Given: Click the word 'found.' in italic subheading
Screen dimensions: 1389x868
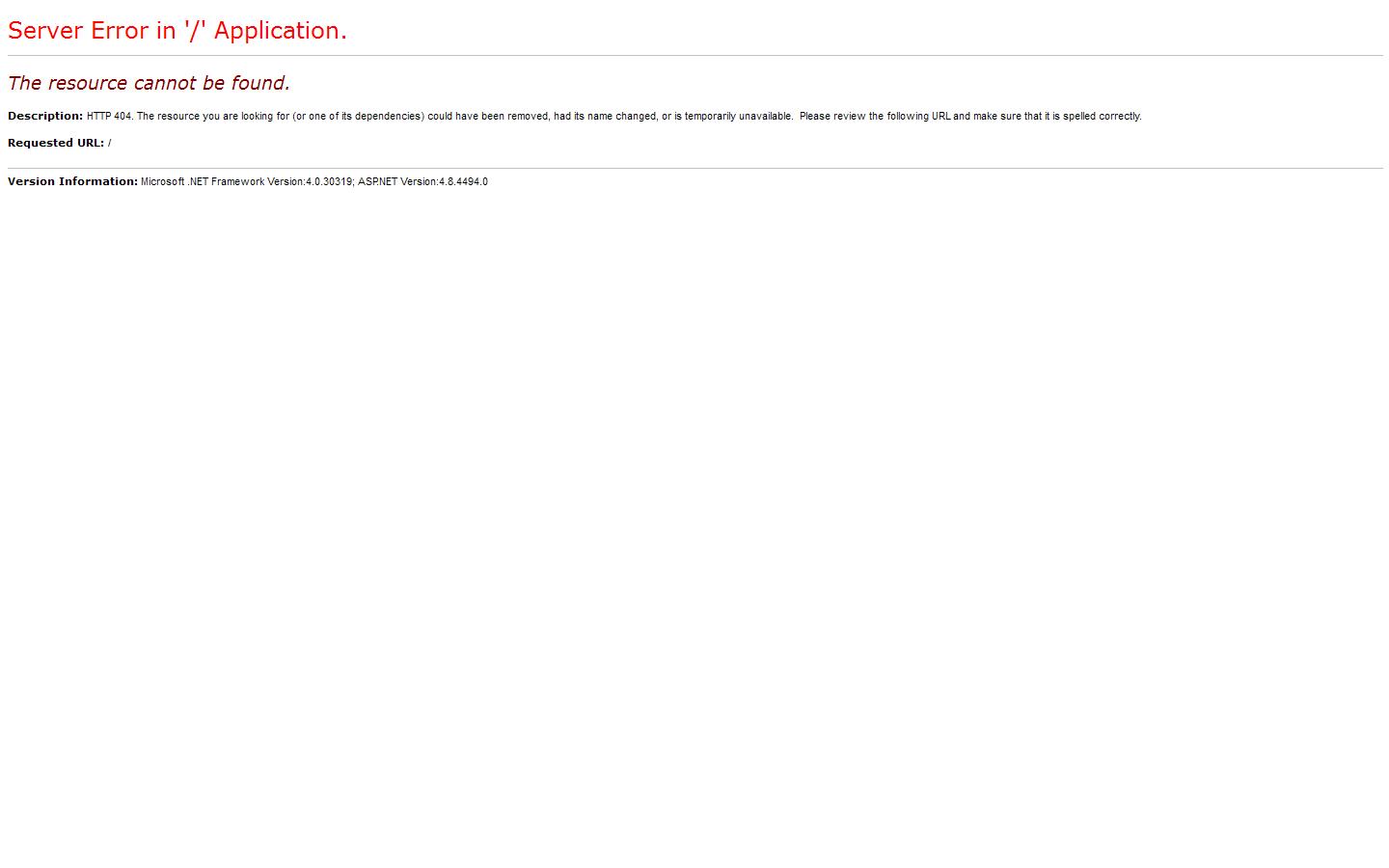Looking at the screenshot, I should point(260,84).
